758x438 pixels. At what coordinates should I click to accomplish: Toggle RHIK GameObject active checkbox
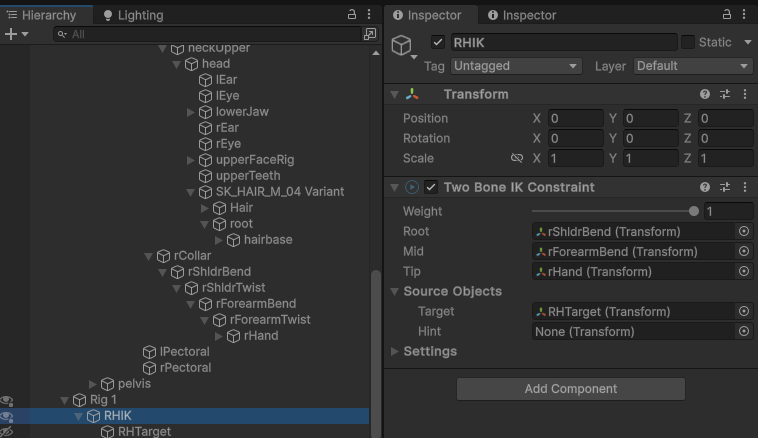pyautogui.click(x=438, y=42)
